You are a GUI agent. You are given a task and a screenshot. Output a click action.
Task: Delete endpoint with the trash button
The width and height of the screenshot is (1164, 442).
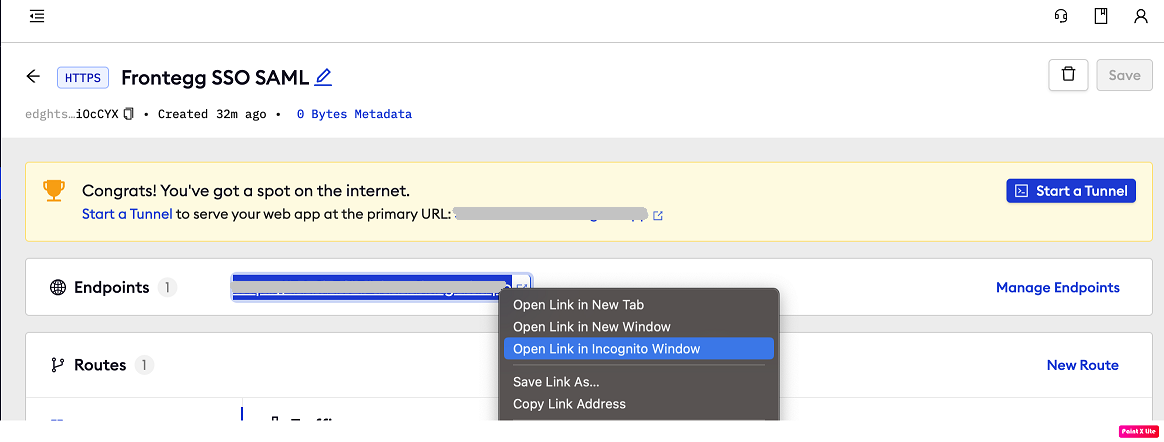(x=1068, y=75)
